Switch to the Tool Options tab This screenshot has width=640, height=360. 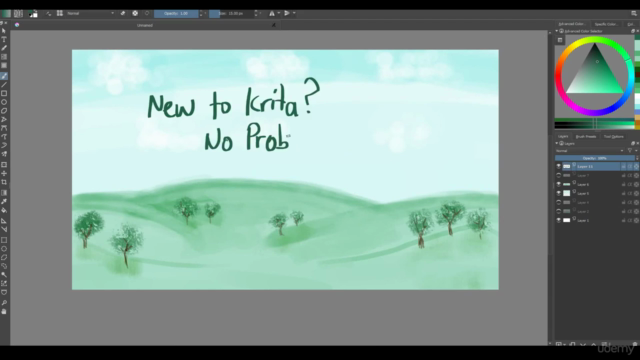click(x=613, y=136)
